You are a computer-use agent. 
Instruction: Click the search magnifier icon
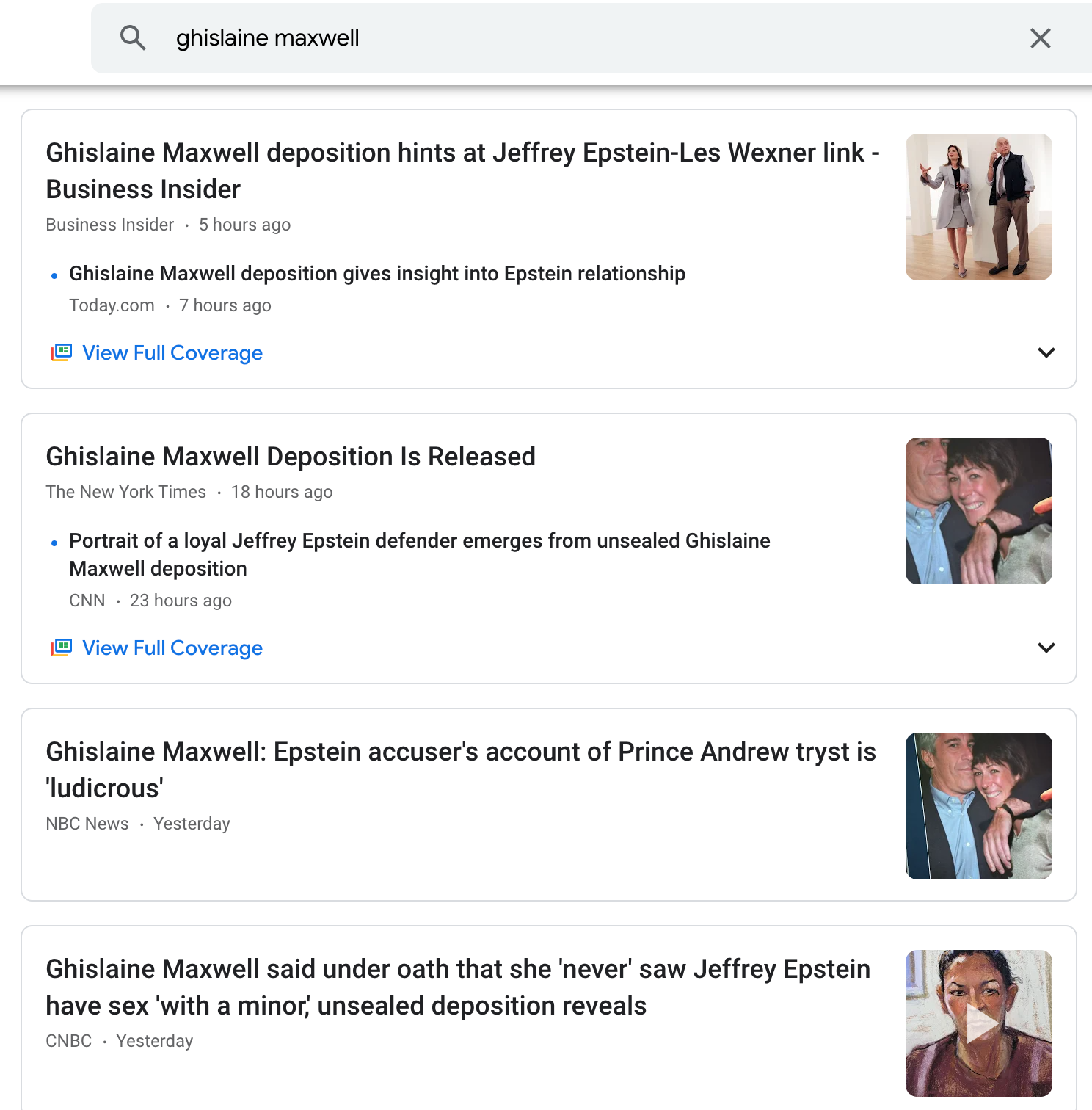tap(133, 37)
